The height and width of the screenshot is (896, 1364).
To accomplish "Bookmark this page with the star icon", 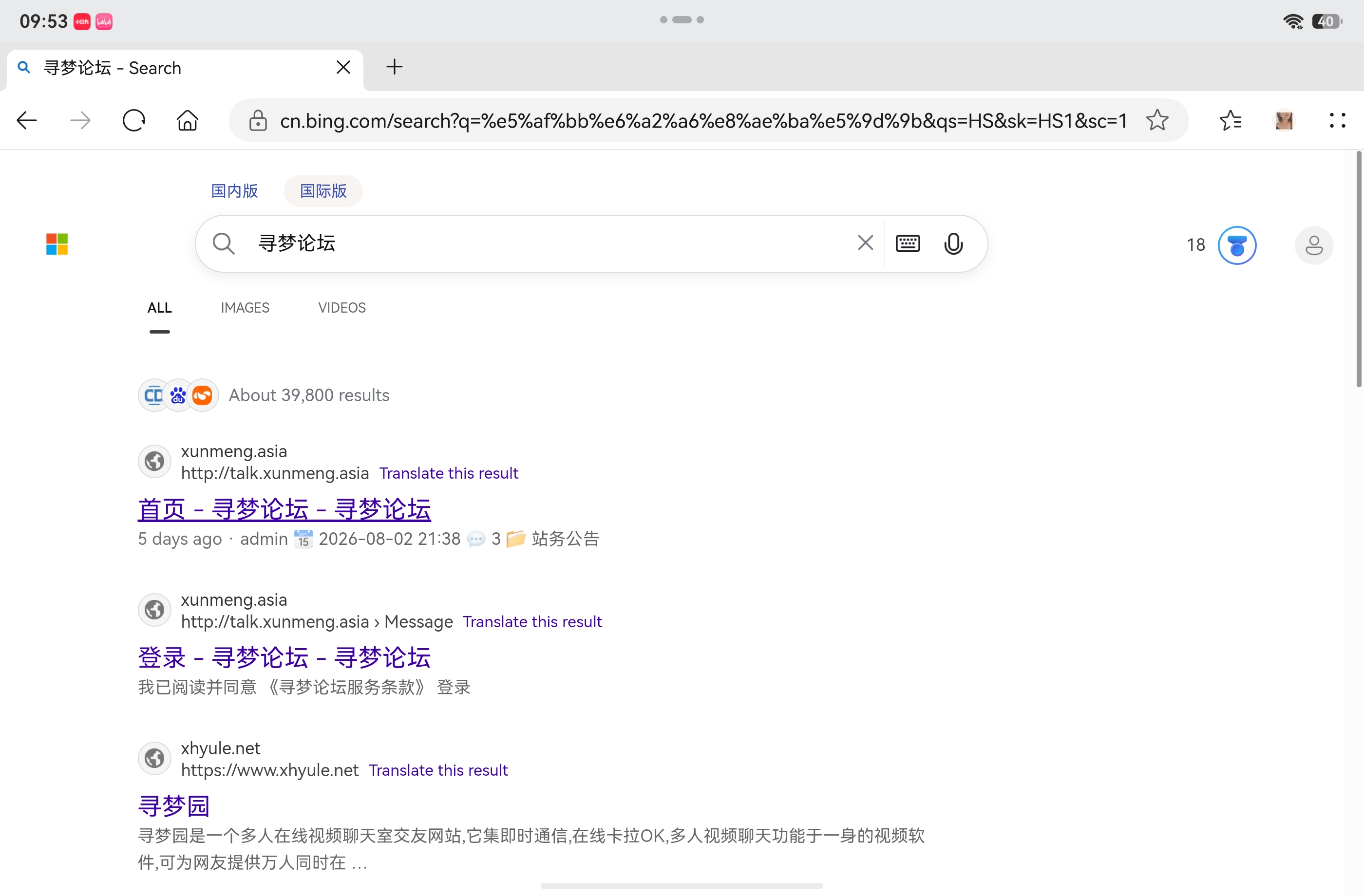I will click(1157, 120).
